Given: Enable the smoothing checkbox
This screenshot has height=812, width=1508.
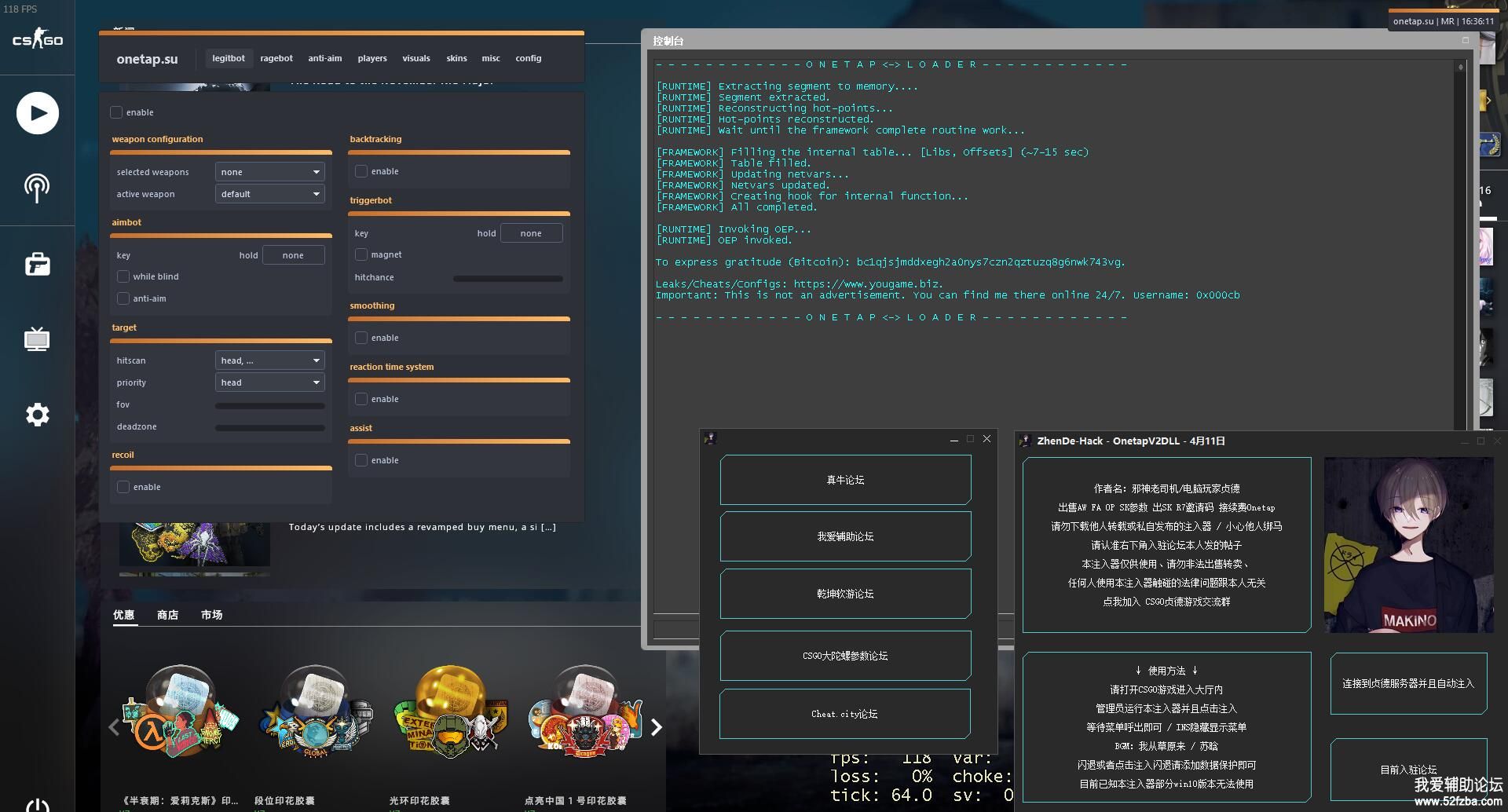Looking at the screenshot, I should point(361,338).
